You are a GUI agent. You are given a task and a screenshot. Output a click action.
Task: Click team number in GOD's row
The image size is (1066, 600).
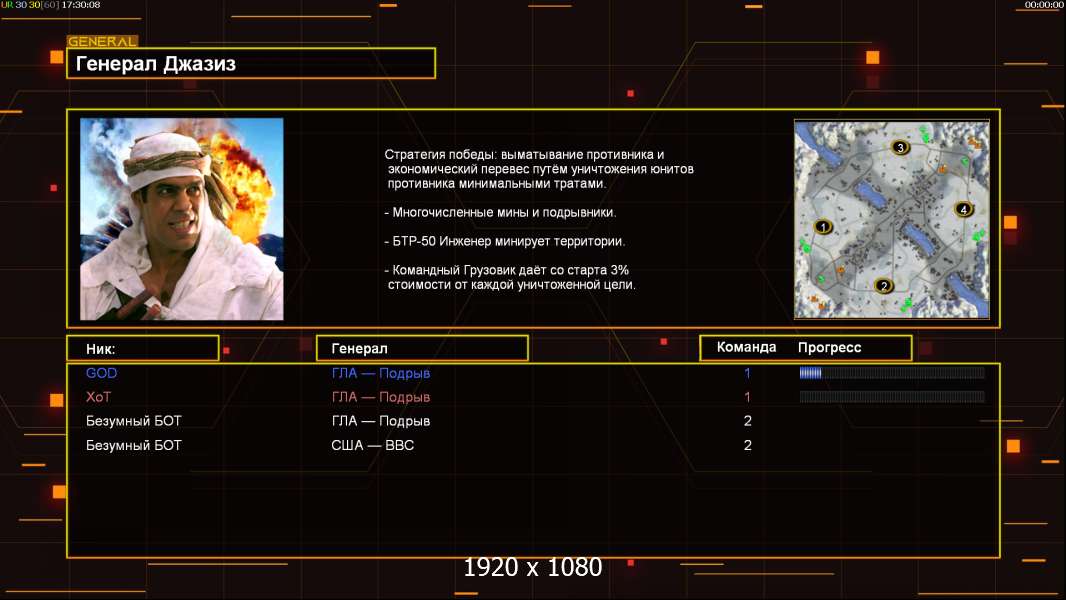coord(747,373)
